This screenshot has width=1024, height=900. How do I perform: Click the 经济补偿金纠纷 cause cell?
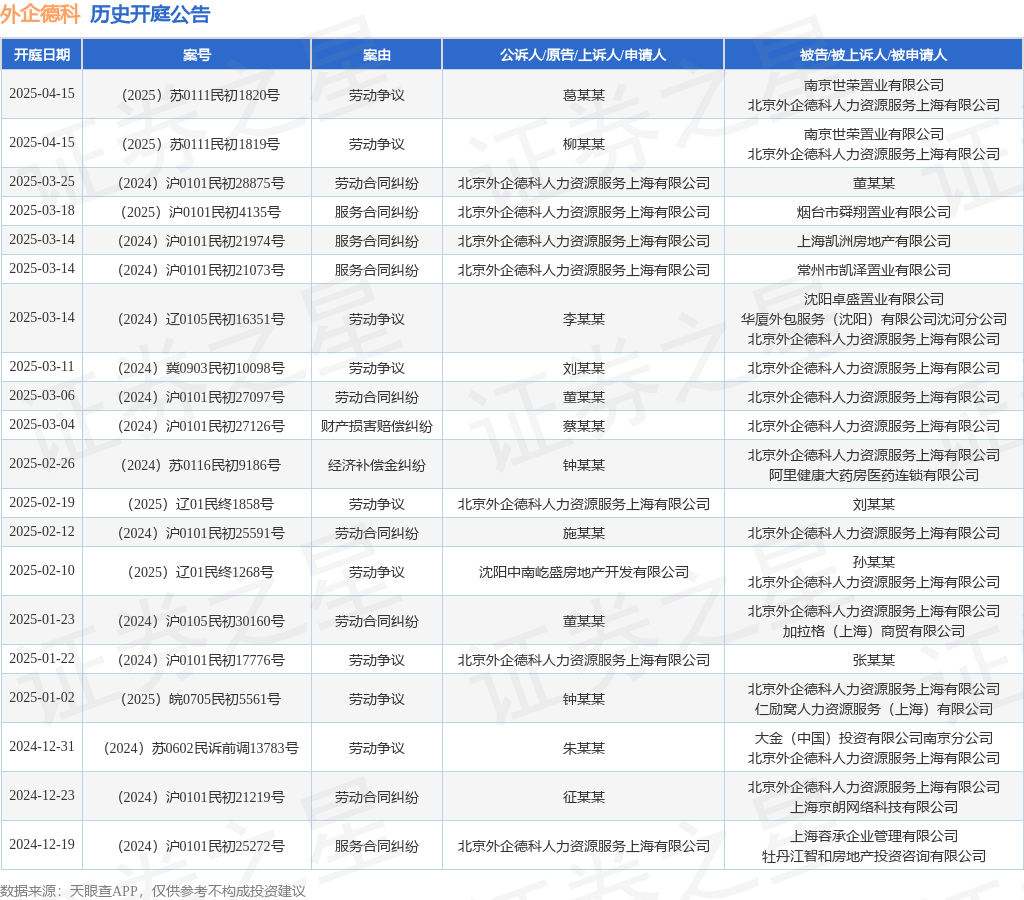pos(377,465)
